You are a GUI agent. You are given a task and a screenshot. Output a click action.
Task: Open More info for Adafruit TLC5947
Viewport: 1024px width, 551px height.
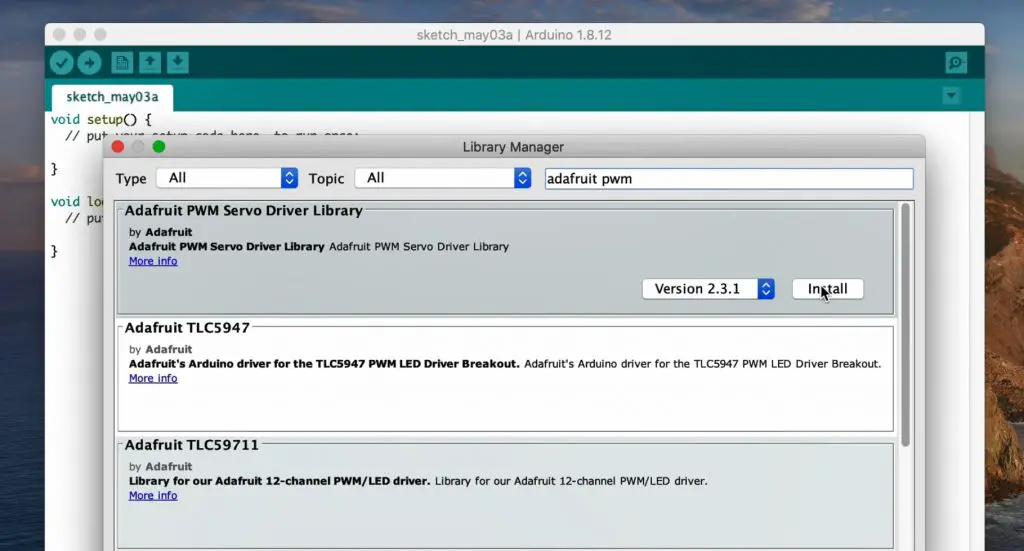click(x=153, y=378)
